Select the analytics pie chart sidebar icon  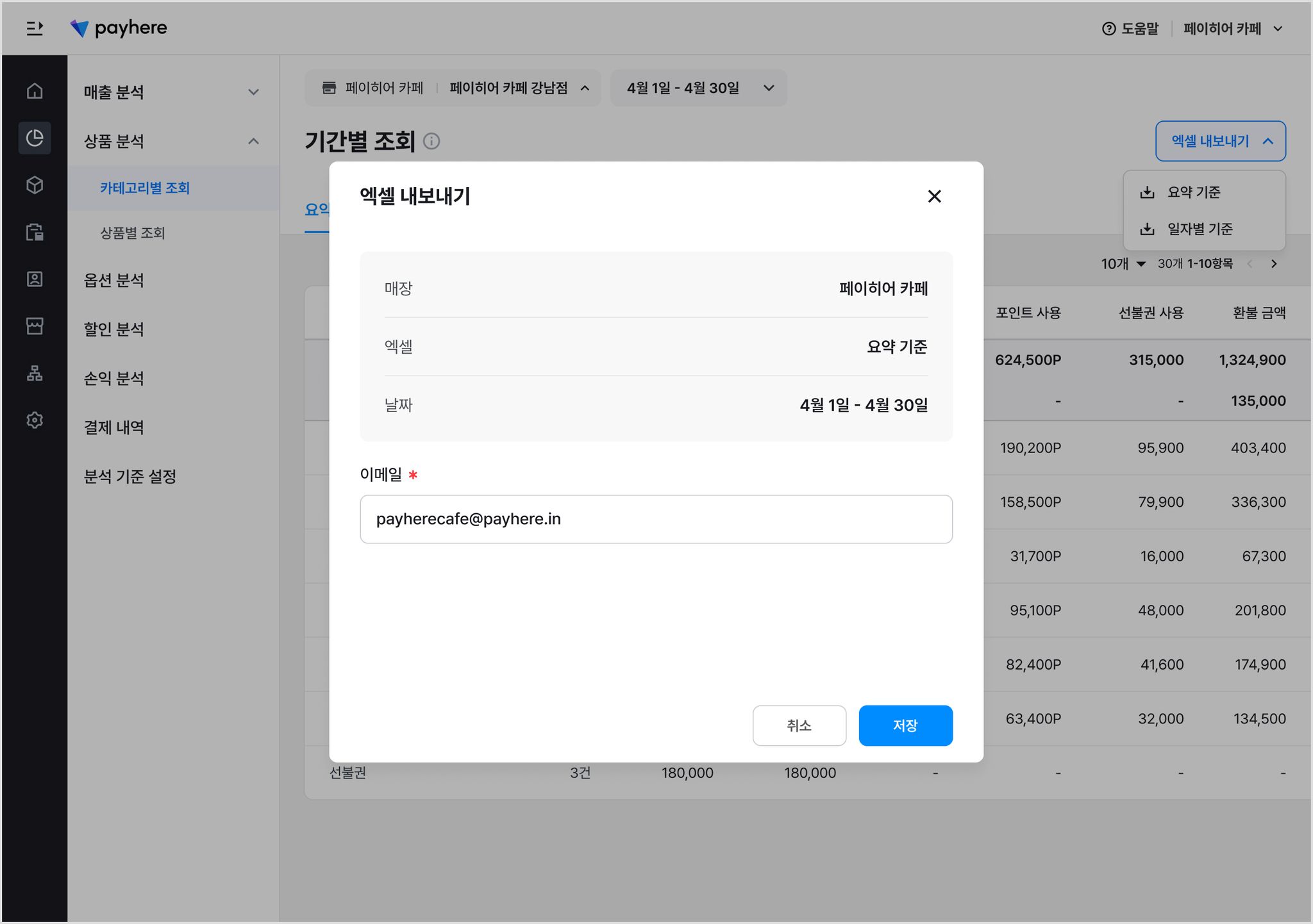[x=35, y=138]
